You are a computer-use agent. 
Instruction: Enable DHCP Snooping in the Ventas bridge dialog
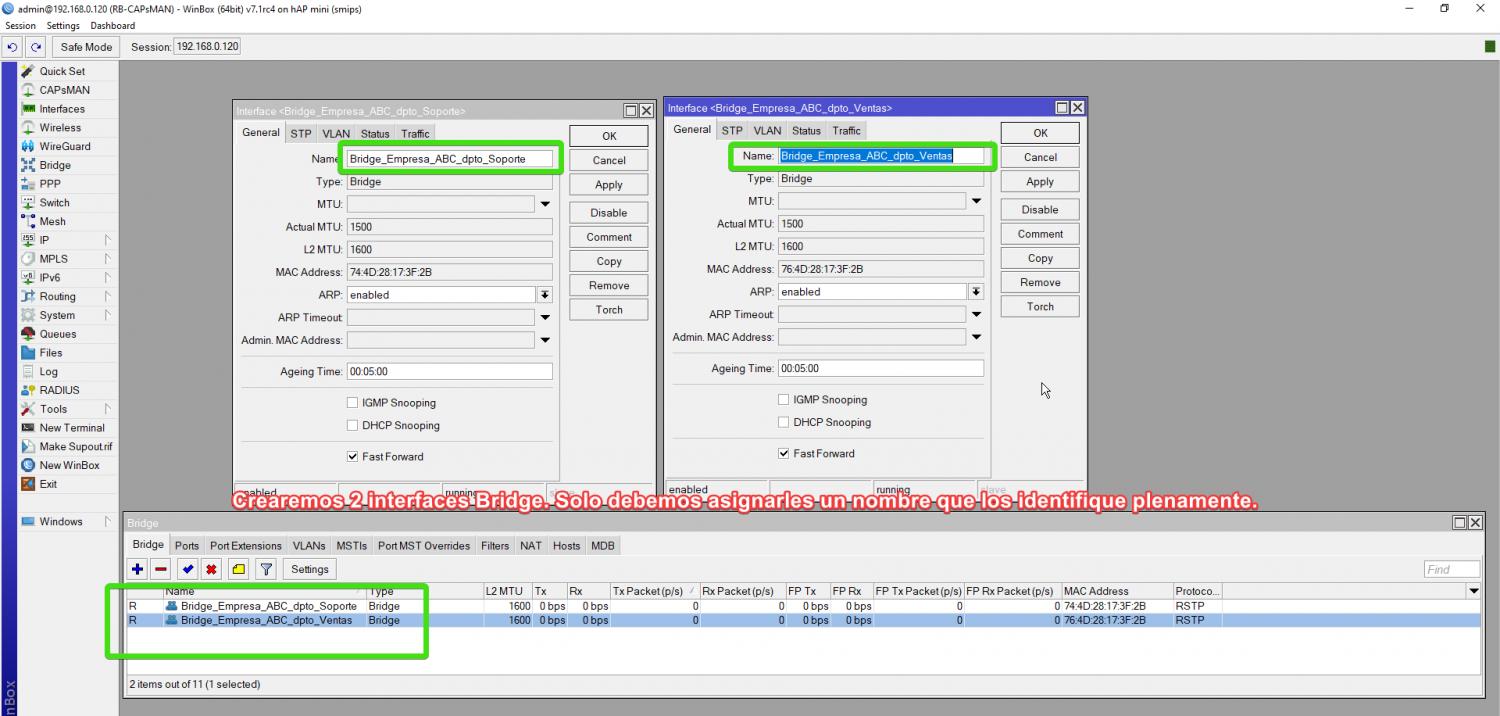point(783,422)
